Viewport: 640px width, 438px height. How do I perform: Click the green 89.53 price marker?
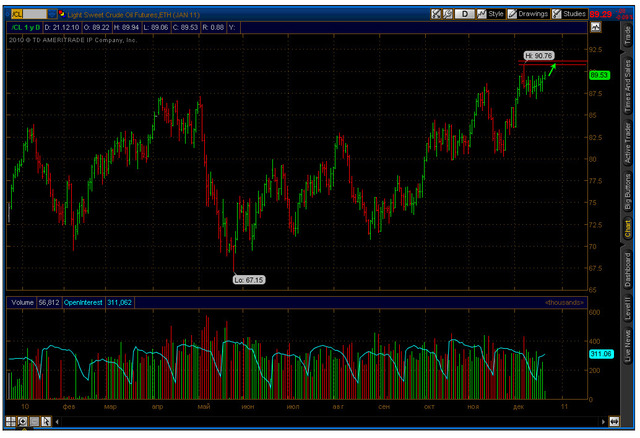coord(599,75)
